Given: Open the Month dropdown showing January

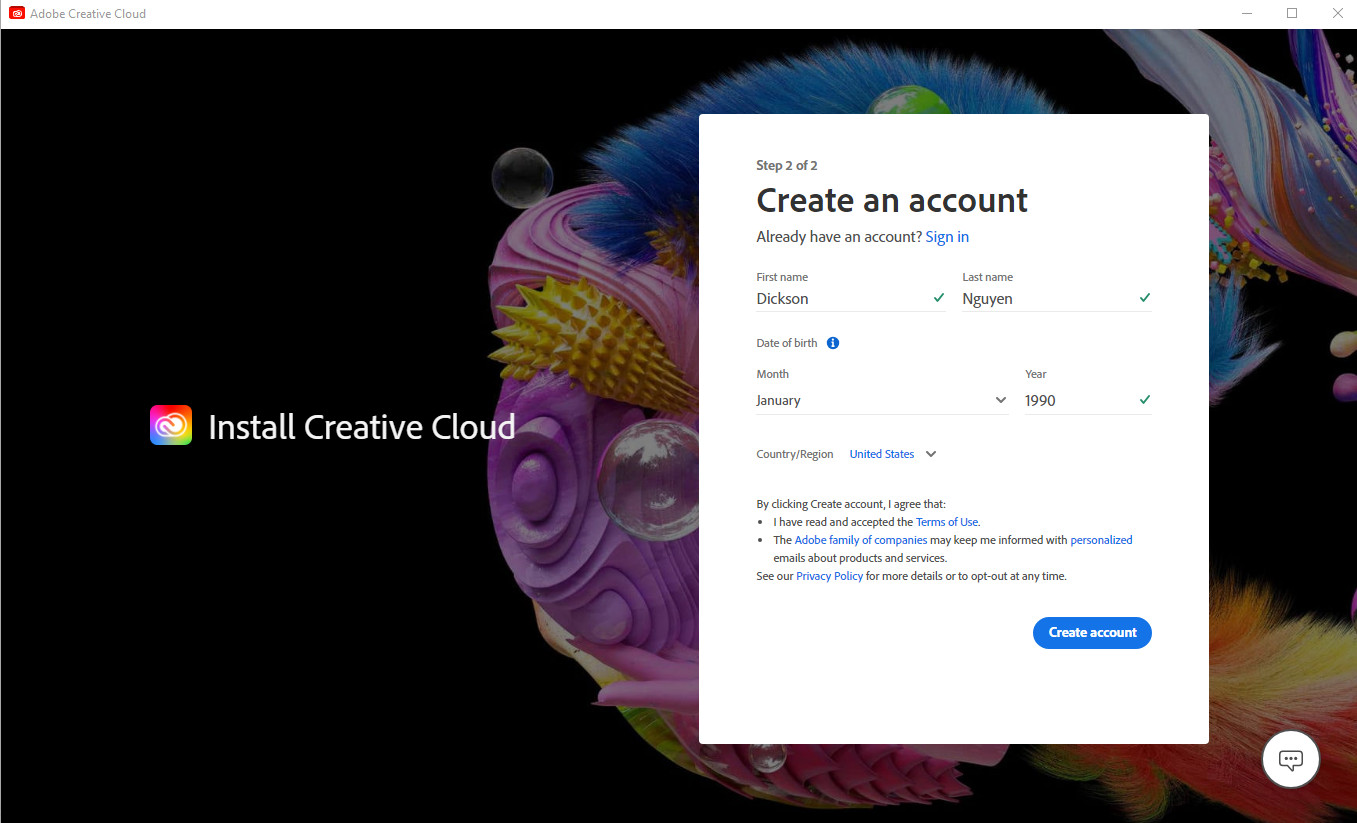Looking at the screenshot, I should coord(881,400).
